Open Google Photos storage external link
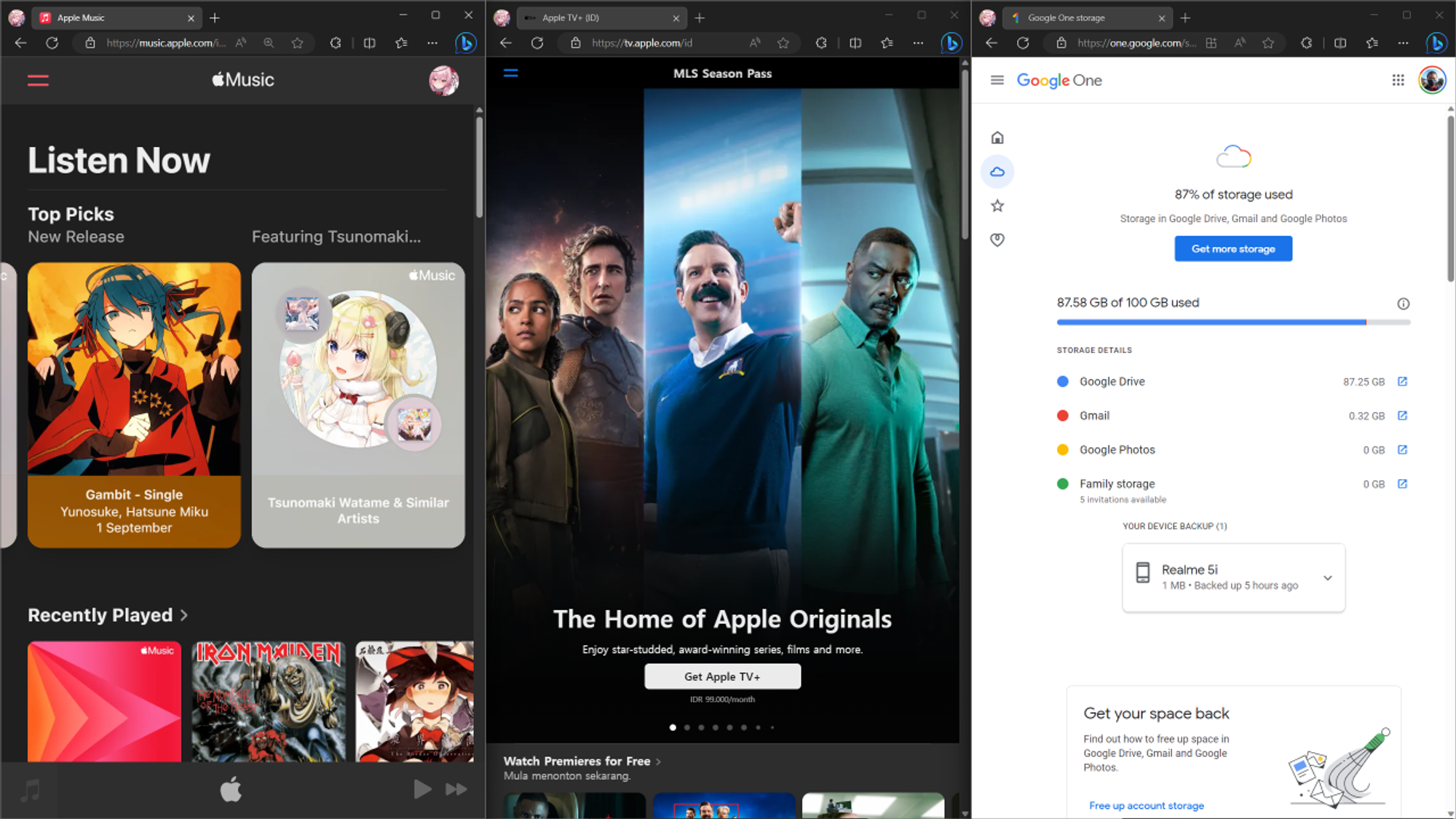Viewport: 1456px width, 819px height. coord(1402,450)
